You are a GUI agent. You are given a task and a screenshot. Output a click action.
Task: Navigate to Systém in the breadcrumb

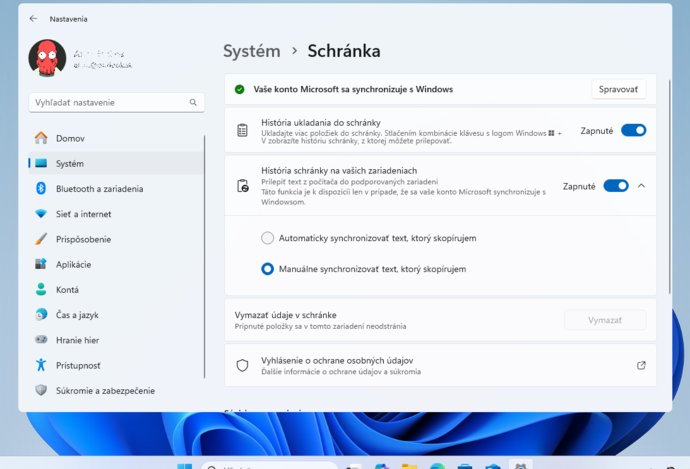[252, 51]
